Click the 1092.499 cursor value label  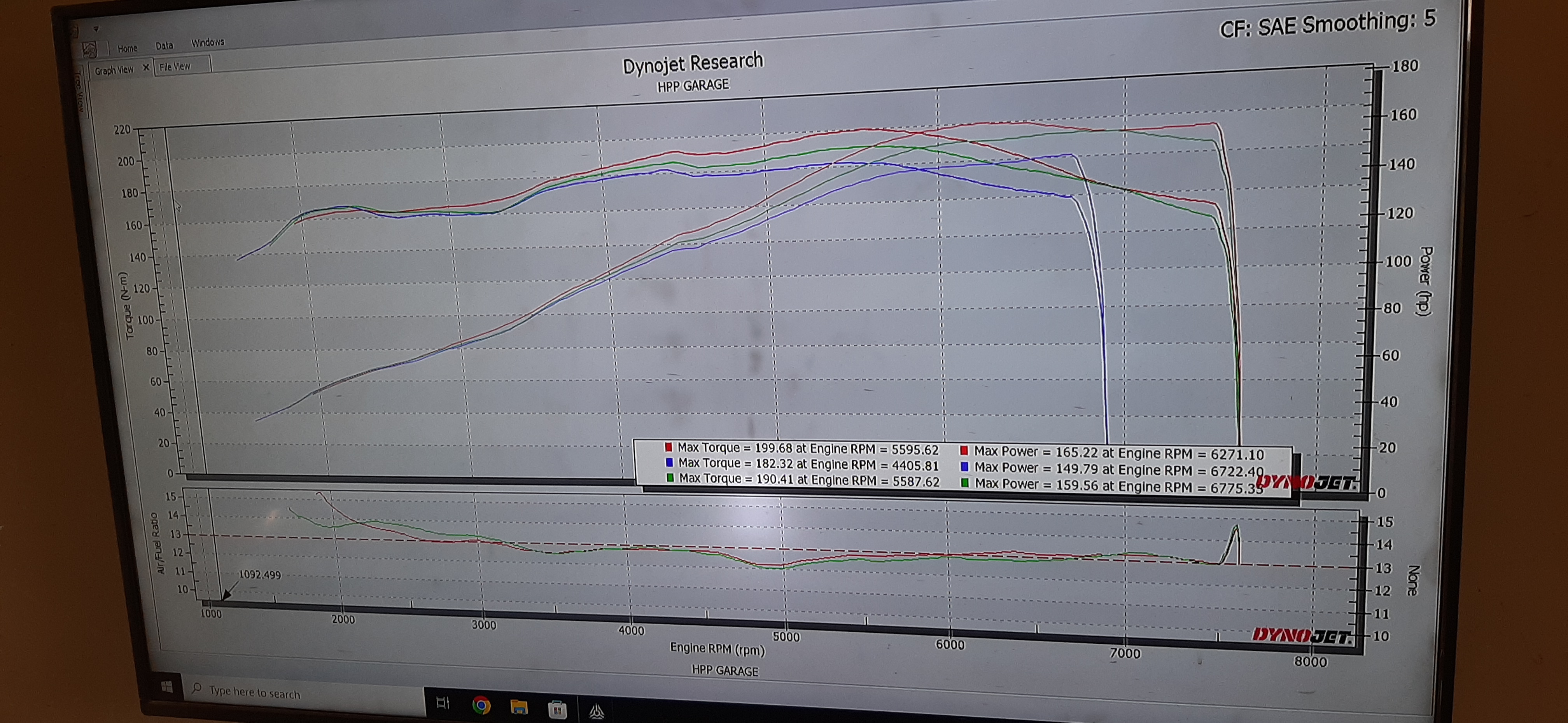[x=260, y=575]
